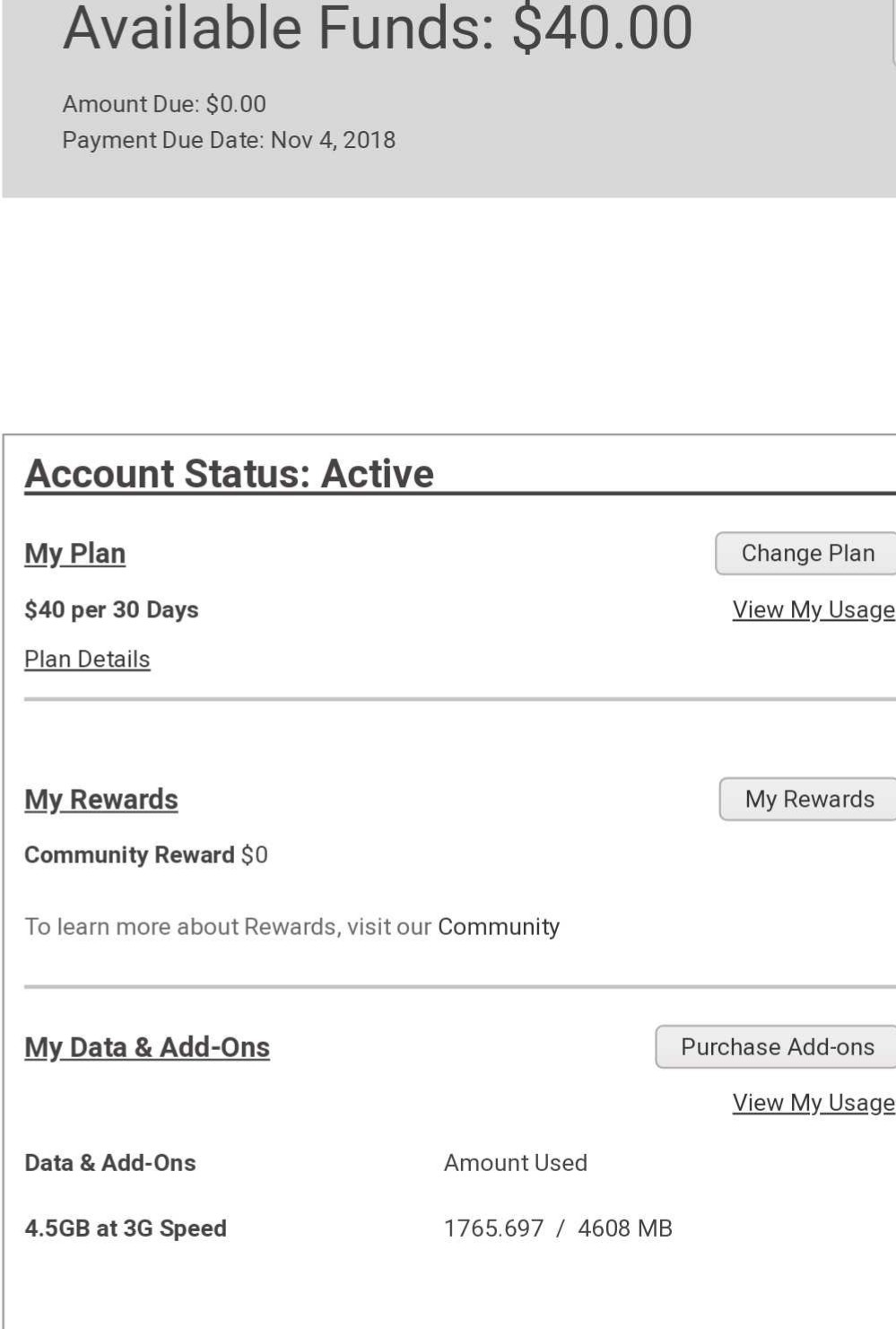Click the 1765.697 / 4608 MB usage value
The height and width of the screenshot is (1329, 896).
point(558,1228)
